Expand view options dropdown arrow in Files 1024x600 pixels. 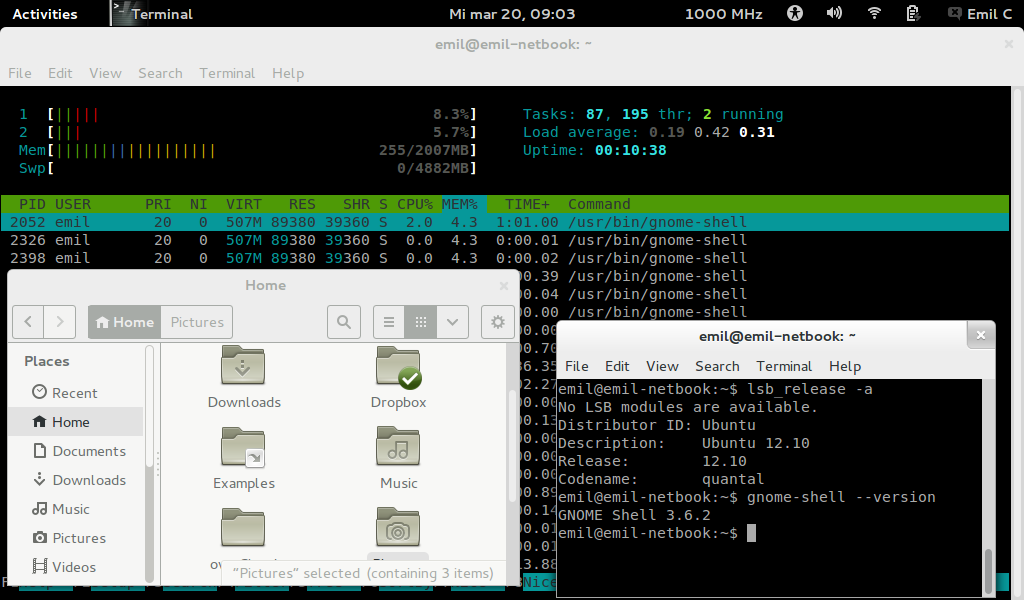coord(453,322)
